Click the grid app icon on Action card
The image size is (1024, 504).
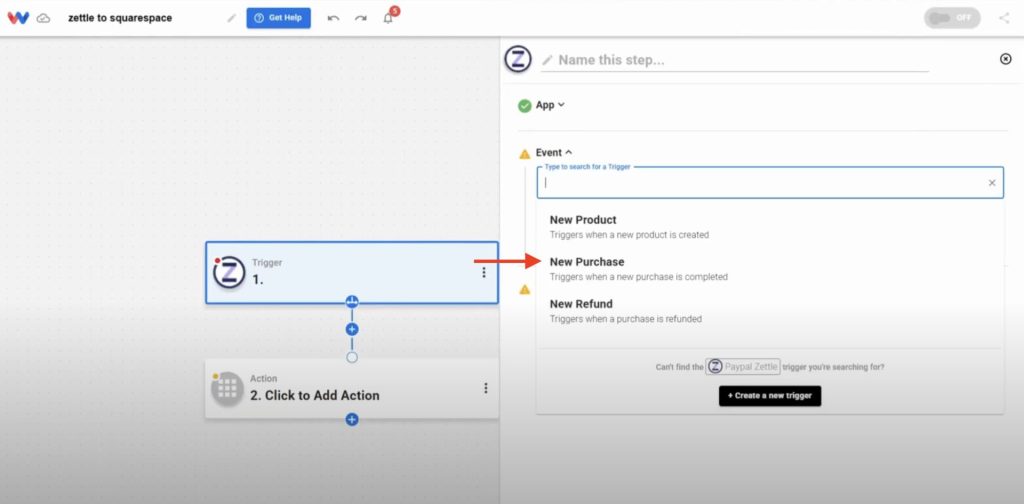(227, 389)
